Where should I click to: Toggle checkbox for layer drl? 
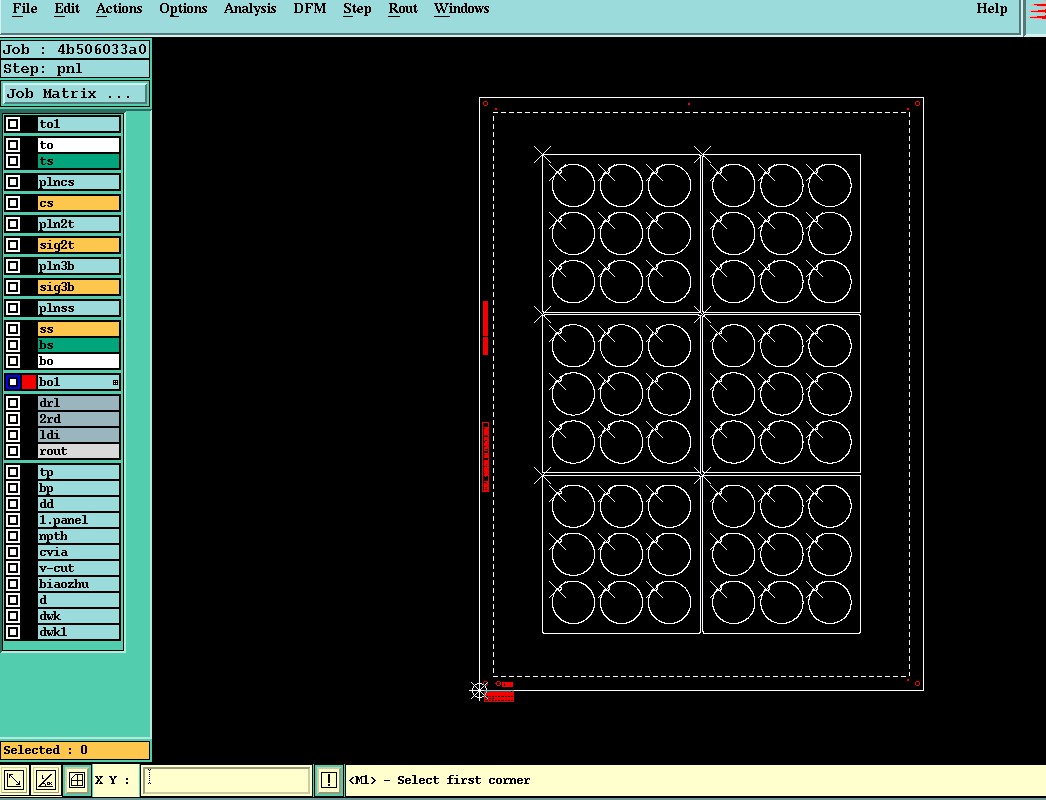[13, 403]
